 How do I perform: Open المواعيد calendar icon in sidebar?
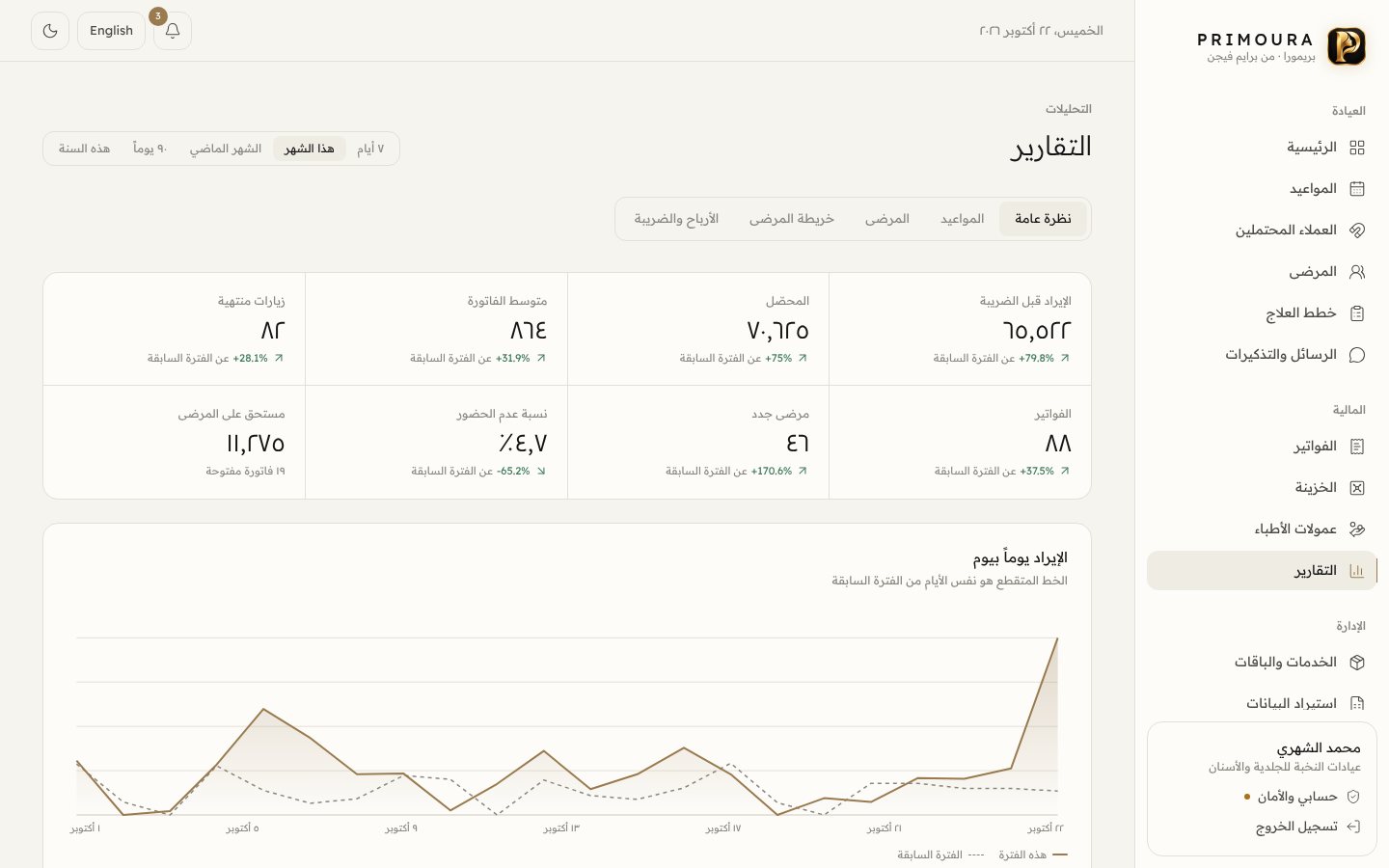pyautogui.click(x=1357, y=189)
